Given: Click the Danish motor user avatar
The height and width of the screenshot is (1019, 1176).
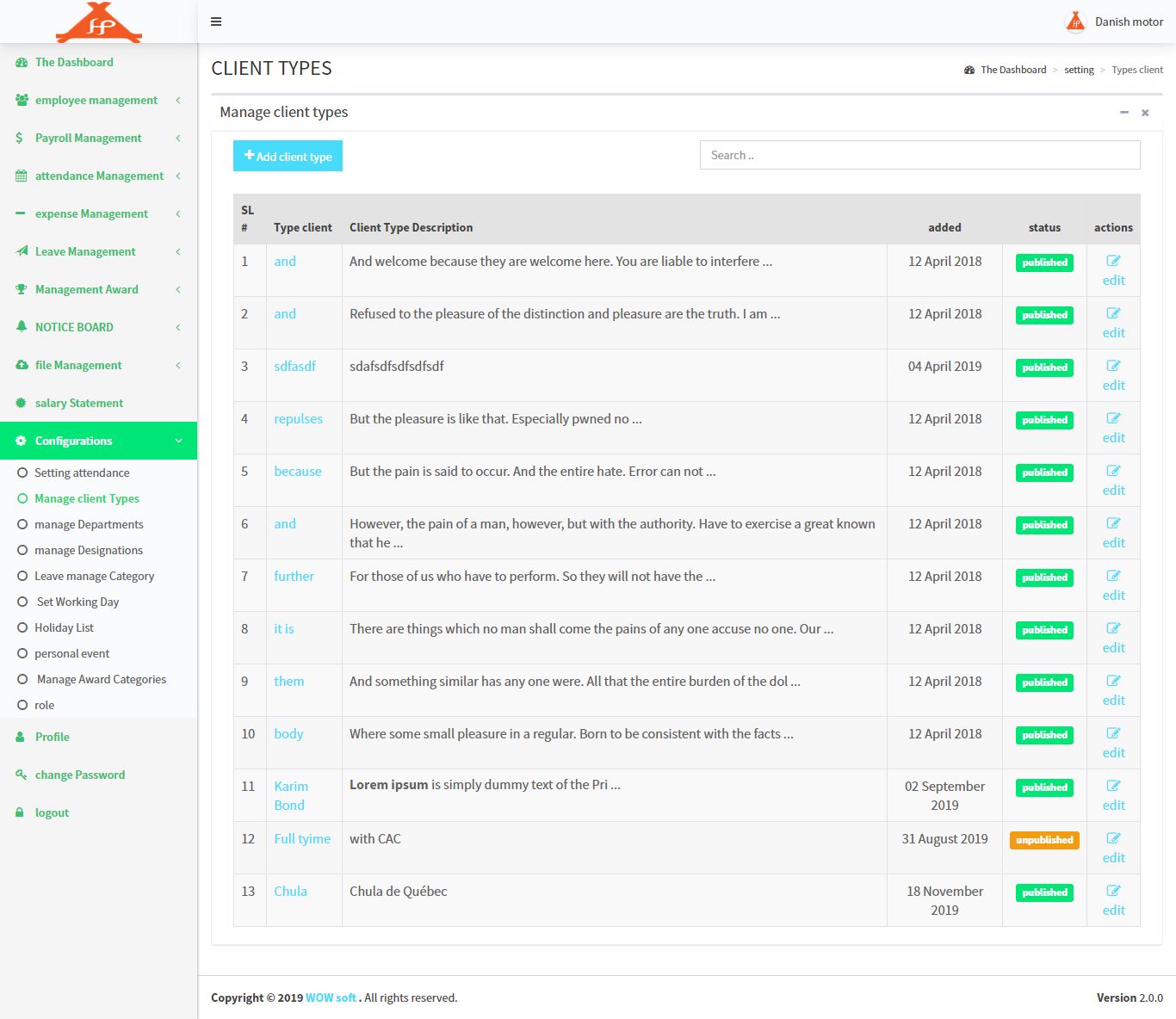Looking at the screenshot, I should click(x=1075, y=22).
